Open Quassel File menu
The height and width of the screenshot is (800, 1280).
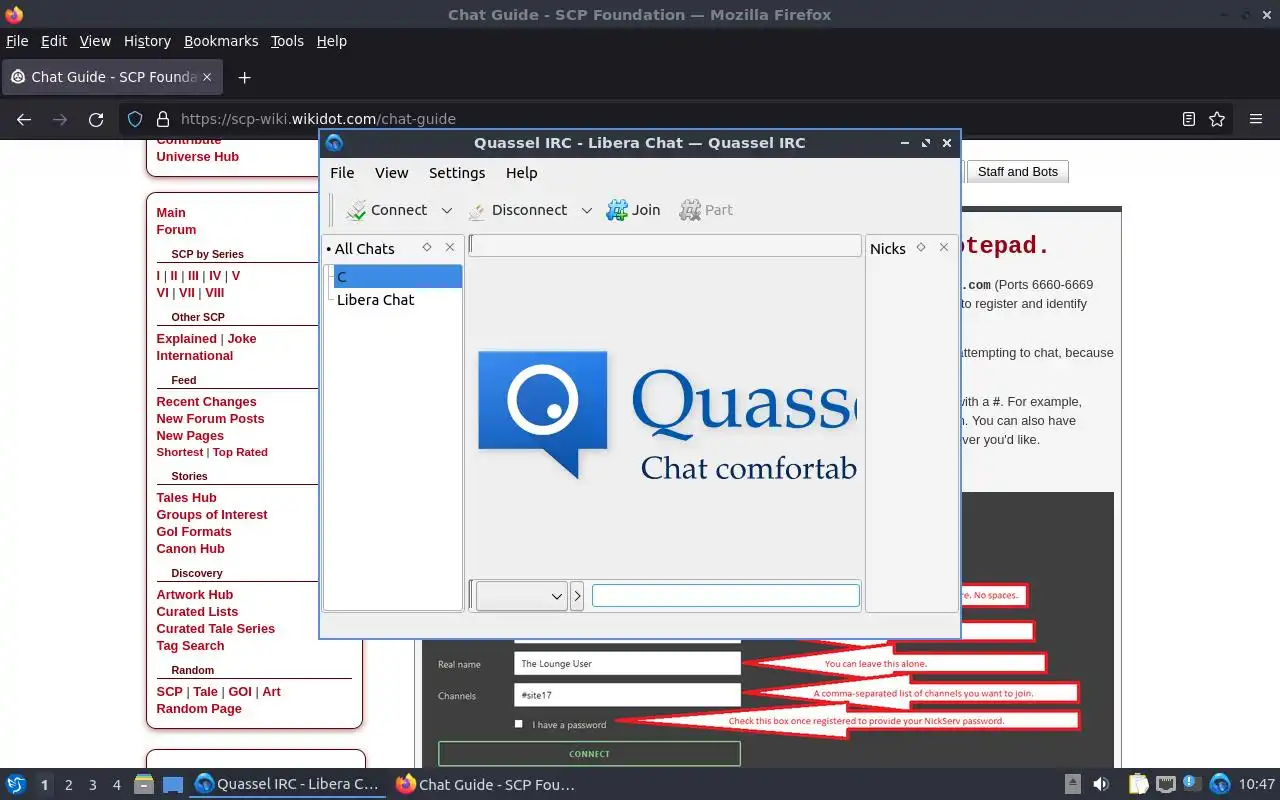point(342,173)
